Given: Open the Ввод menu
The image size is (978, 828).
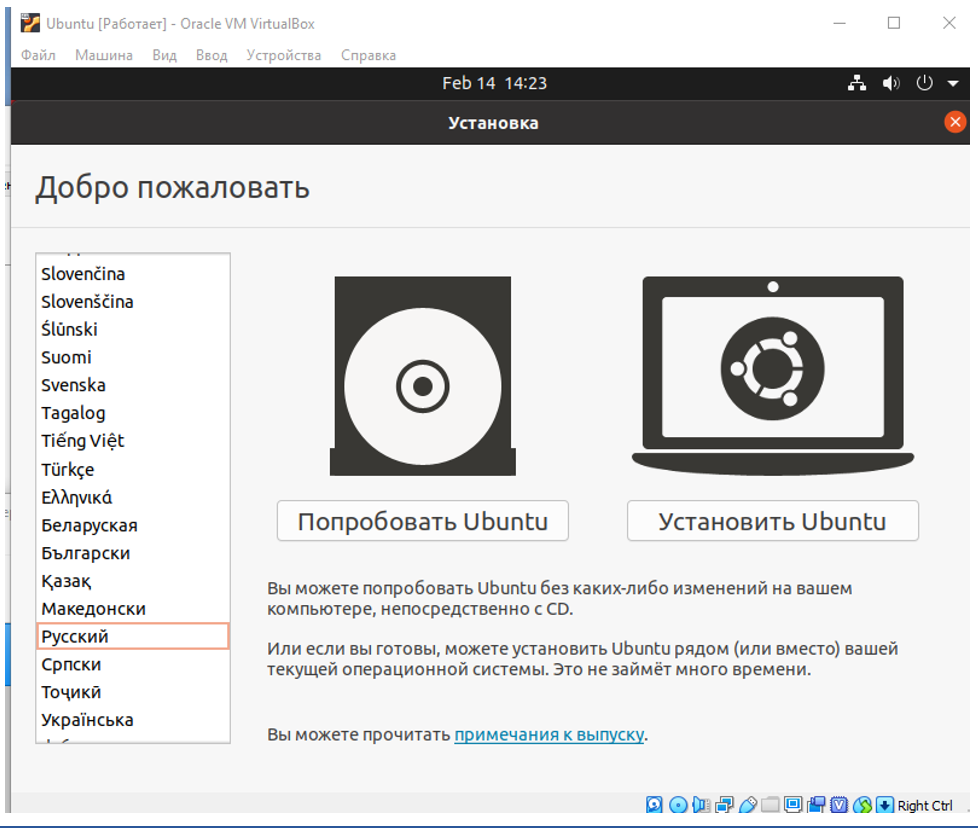Looking at the screenshot, I should click(211, 55).
